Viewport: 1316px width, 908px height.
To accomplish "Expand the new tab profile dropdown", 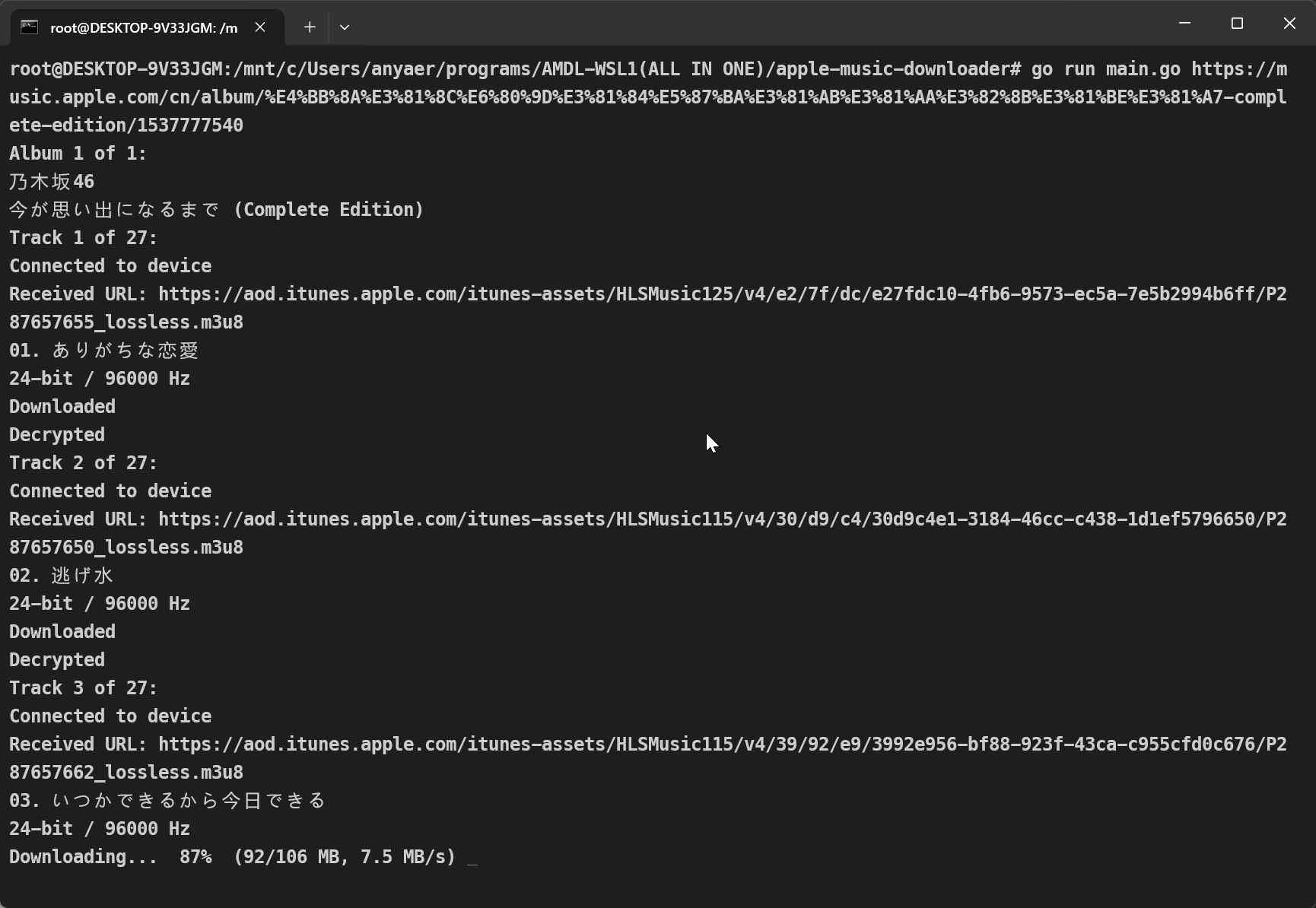I will coord(345,27).
